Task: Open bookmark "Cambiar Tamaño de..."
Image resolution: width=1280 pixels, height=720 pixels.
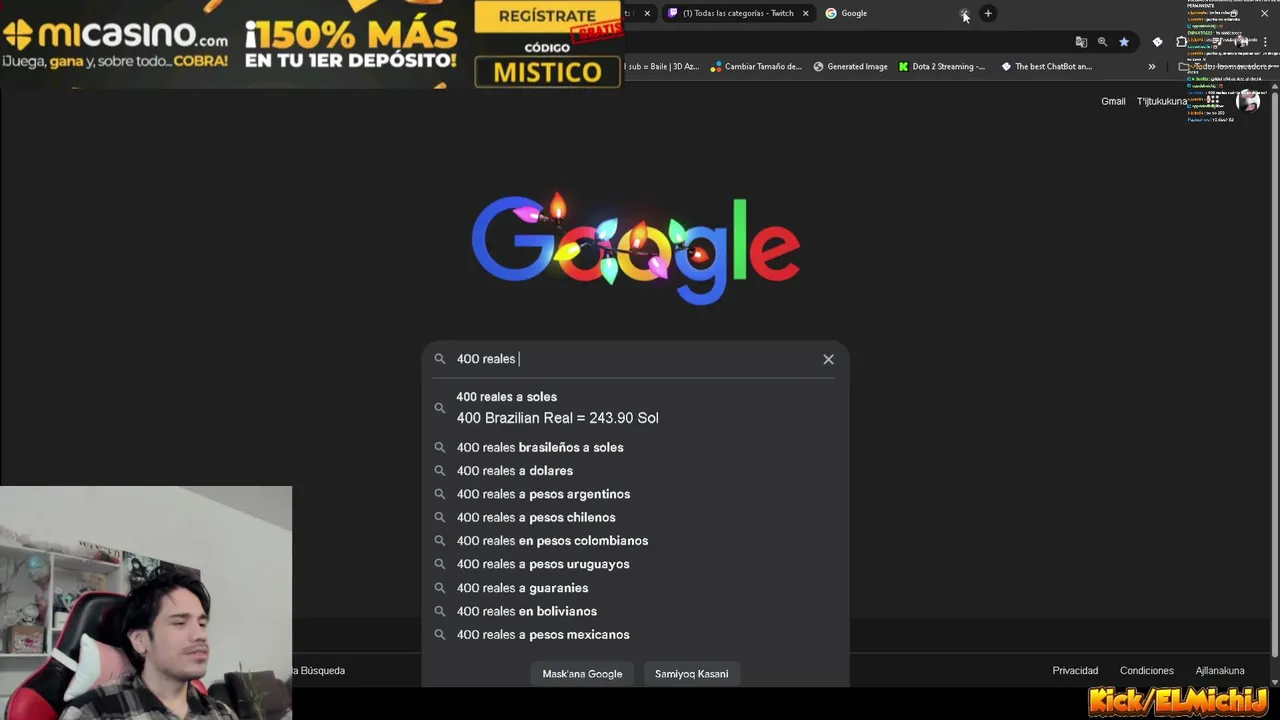Action: (x=755, y=67)
